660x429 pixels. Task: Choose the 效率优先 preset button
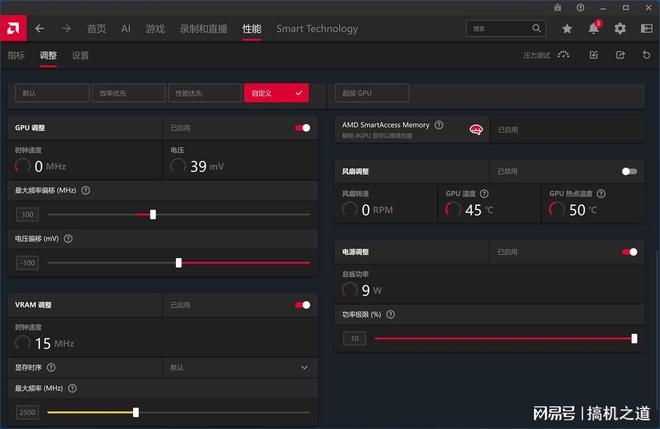click(x=129, y=93)
